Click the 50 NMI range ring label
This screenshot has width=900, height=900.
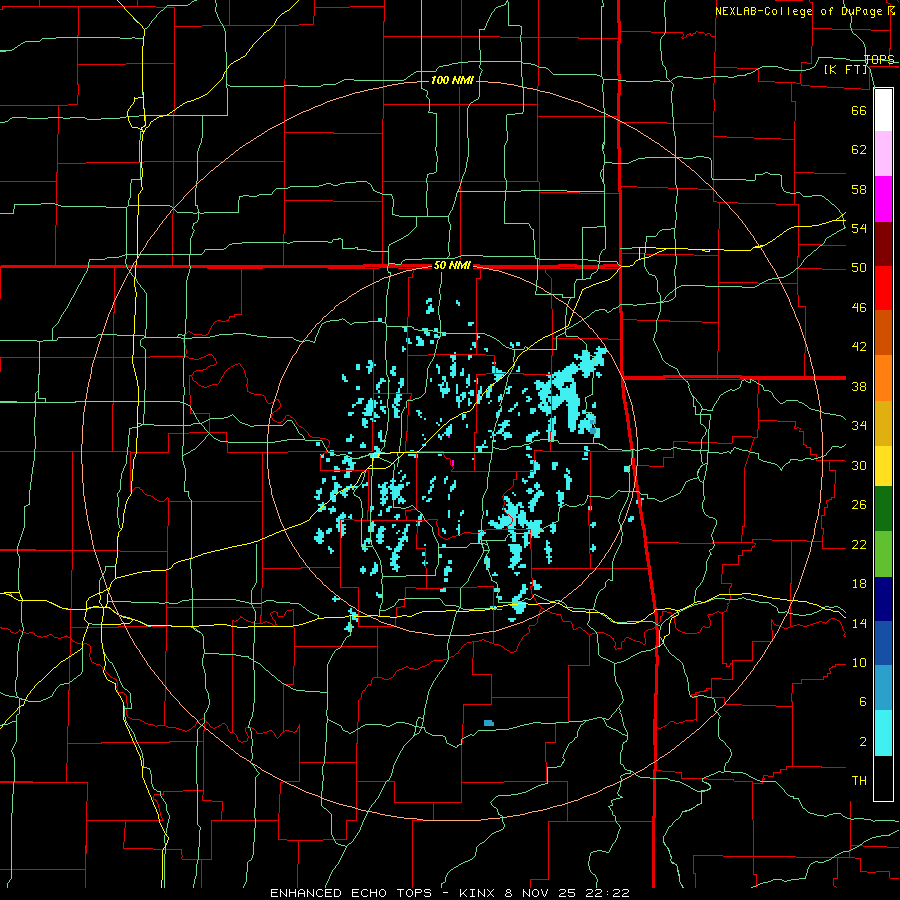(452, 265)
